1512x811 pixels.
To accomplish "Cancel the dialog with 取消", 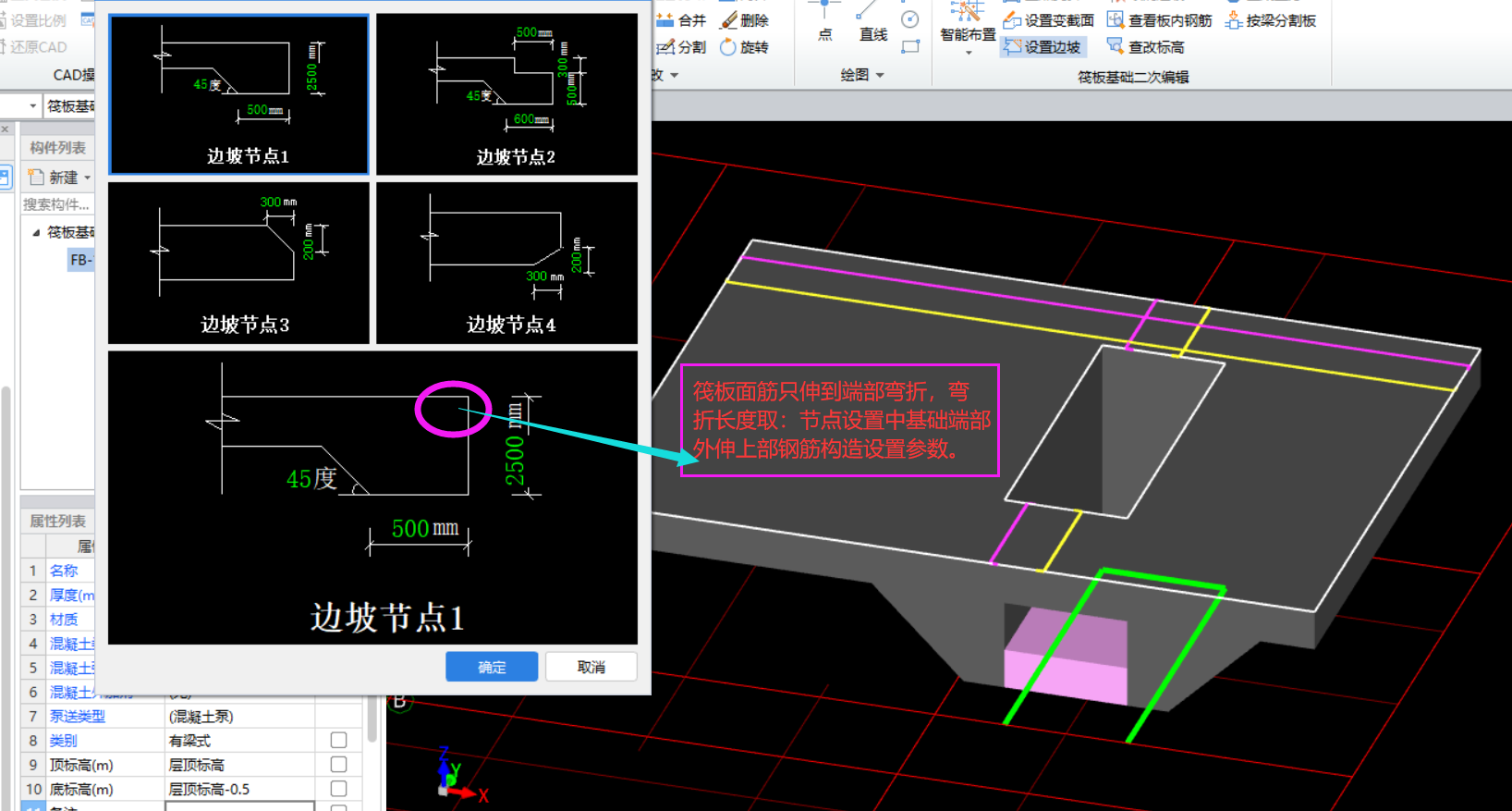I will point(591,667).
